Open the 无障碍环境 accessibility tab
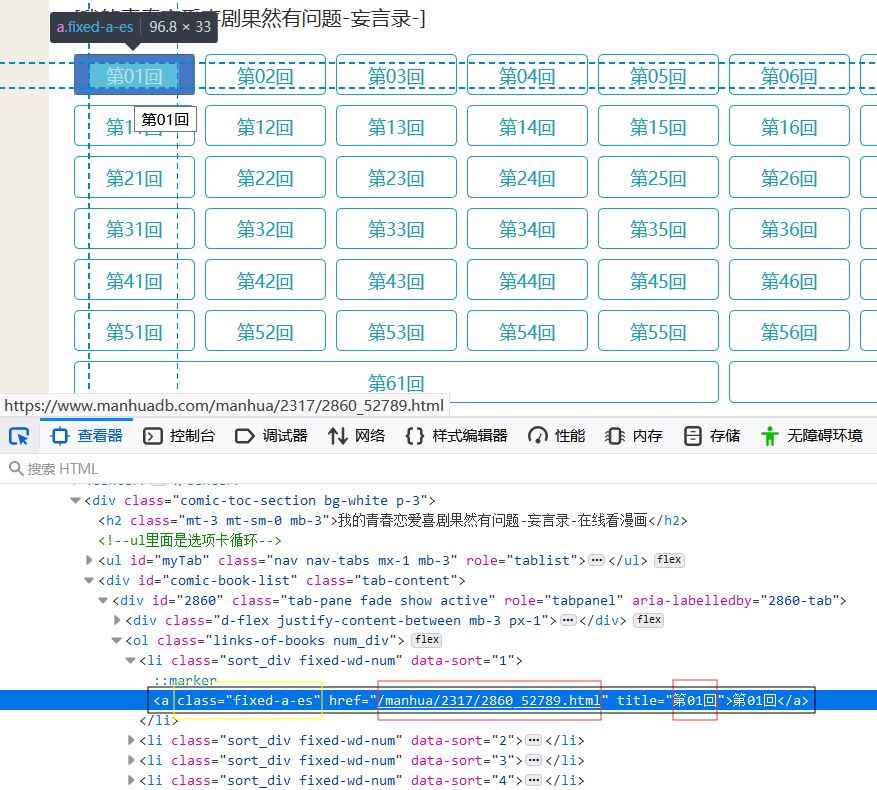 (x=812, y=436)
